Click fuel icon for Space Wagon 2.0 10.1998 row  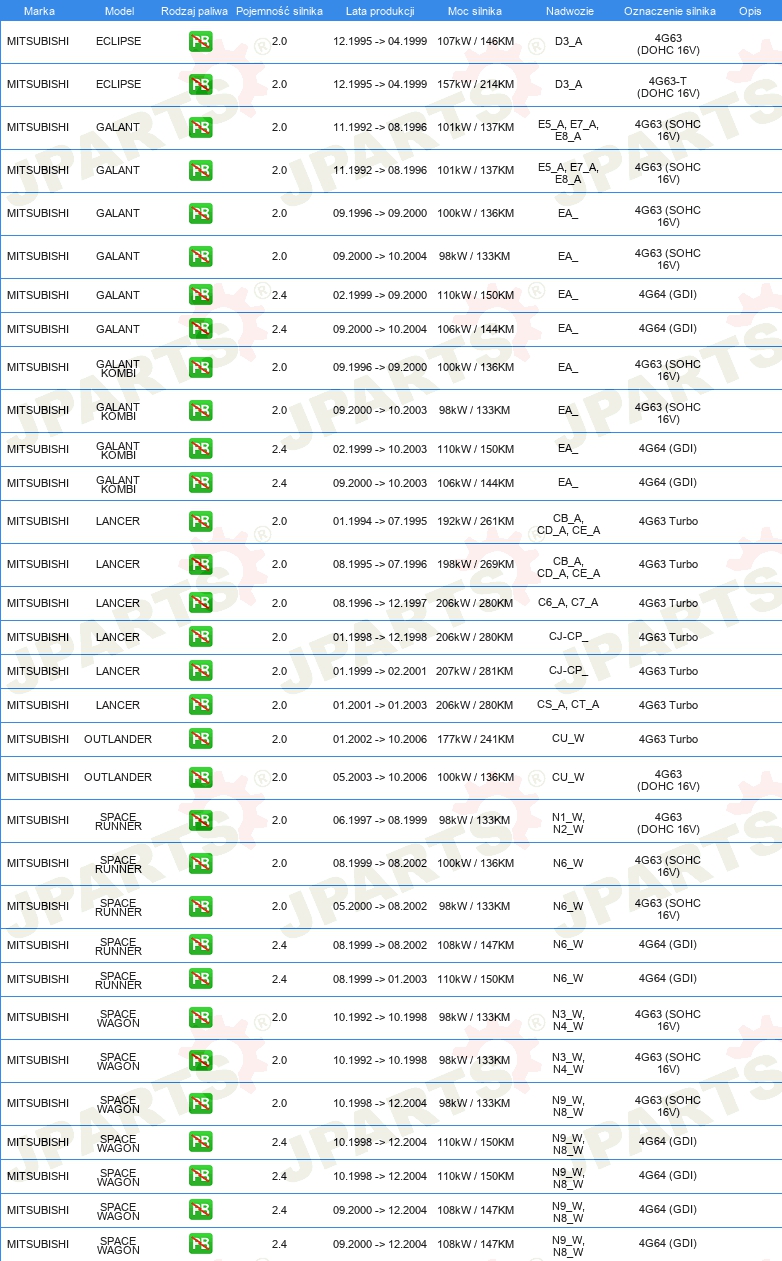(200, 1103)
